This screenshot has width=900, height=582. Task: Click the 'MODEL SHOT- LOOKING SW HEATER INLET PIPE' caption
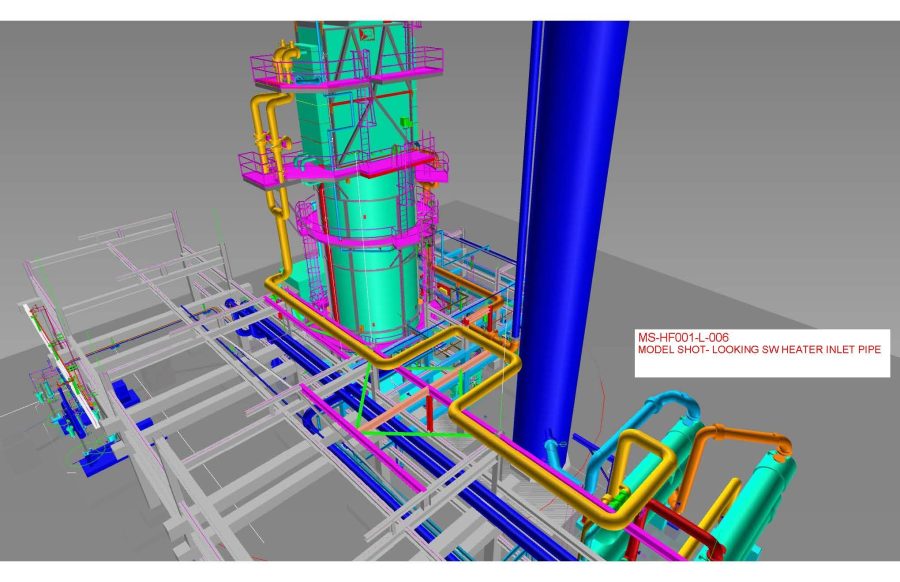tap(761, 349)
